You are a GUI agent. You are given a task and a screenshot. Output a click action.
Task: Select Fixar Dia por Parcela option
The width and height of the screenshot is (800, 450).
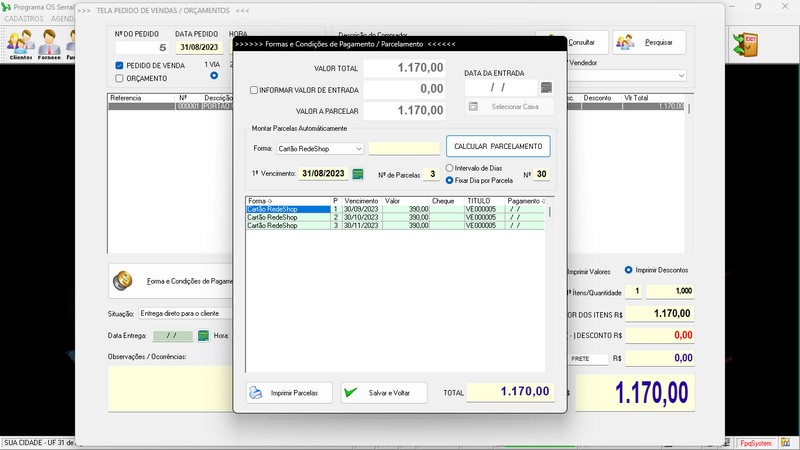click(450, 180)
